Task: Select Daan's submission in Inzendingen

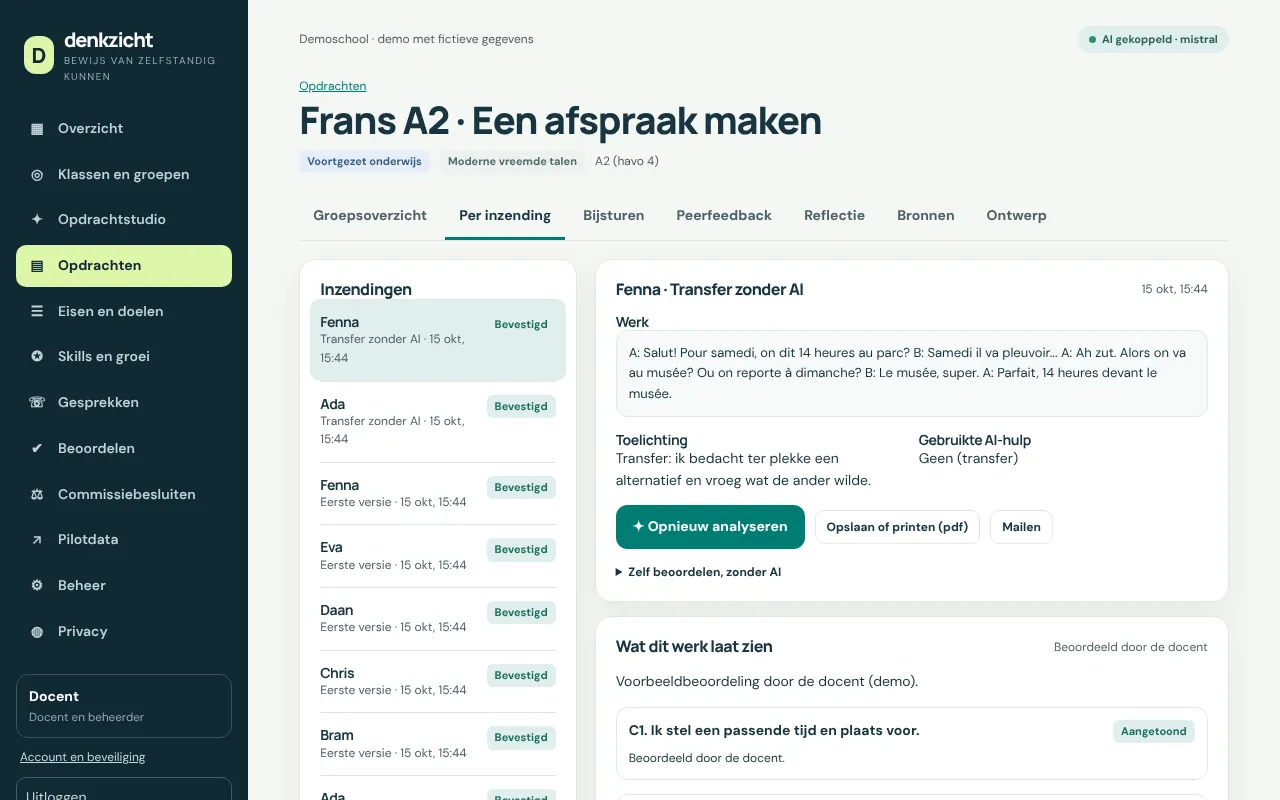Action: [438, 618]
